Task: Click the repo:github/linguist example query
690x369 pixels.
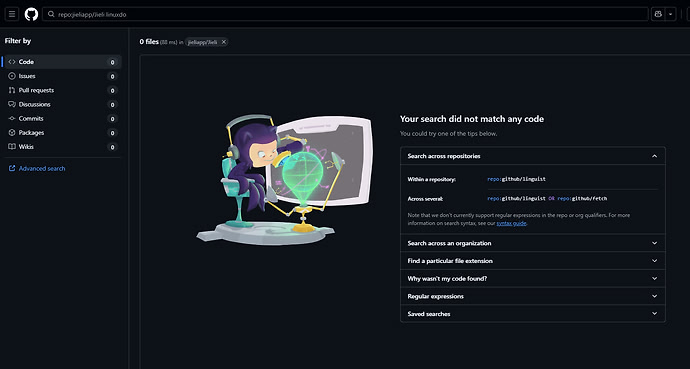Action: [x=516, y=179]
